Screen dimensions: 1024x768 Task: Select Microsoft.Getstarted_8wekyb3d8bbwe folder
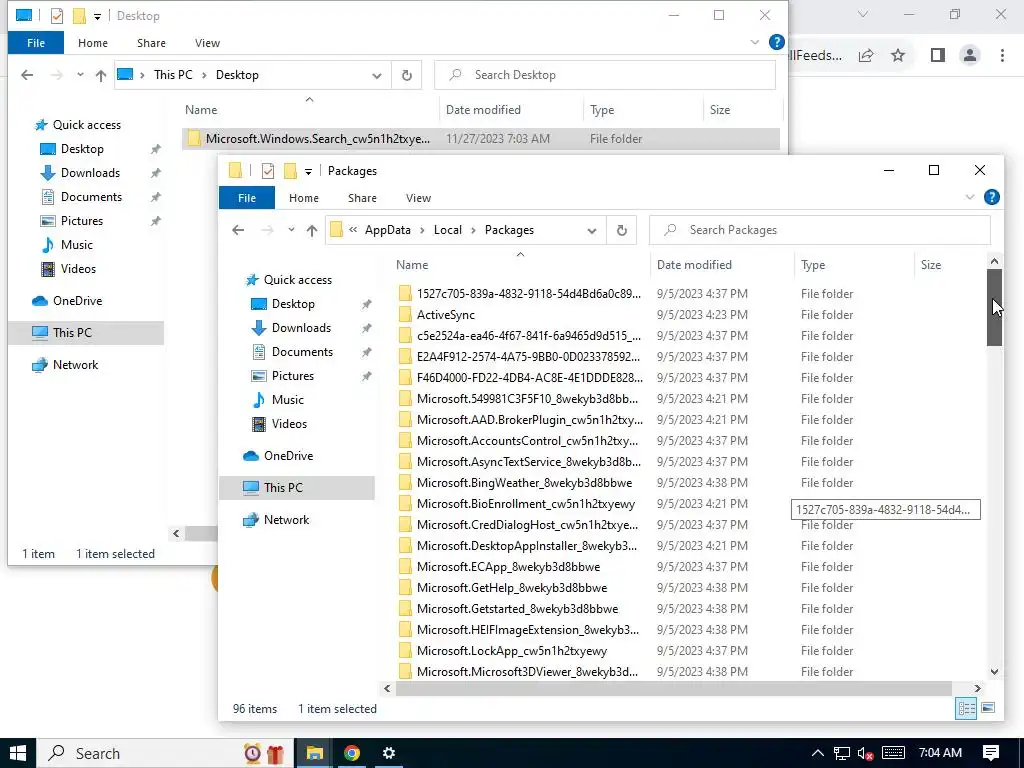pyautogui.click(x=517, y=609)
